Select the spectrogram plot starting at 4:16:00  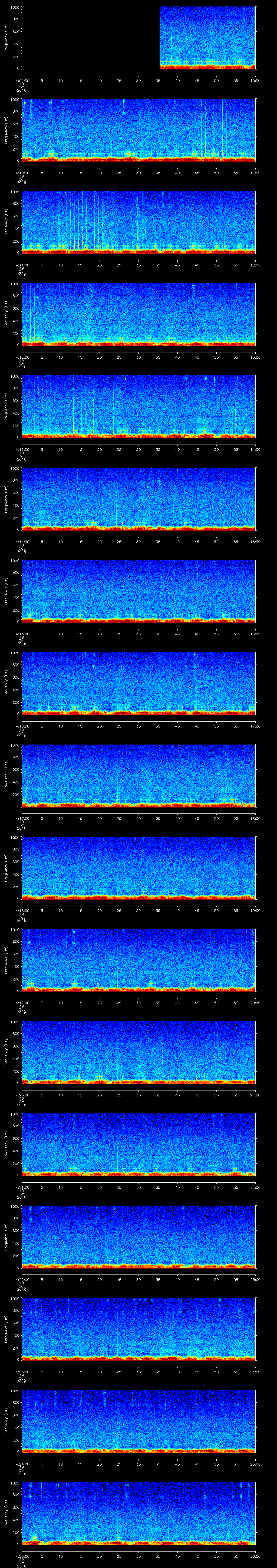point(138,683)
